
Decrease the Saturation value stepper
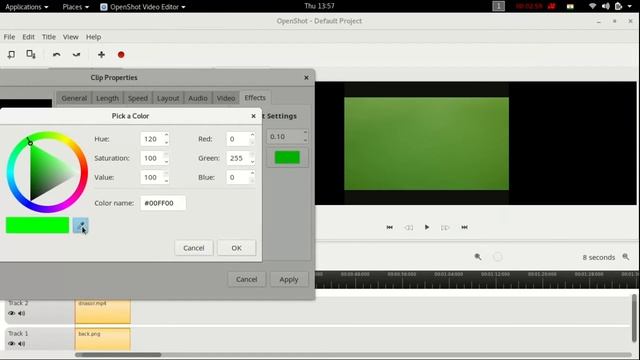pyautogui.click(x=166, y=162)
